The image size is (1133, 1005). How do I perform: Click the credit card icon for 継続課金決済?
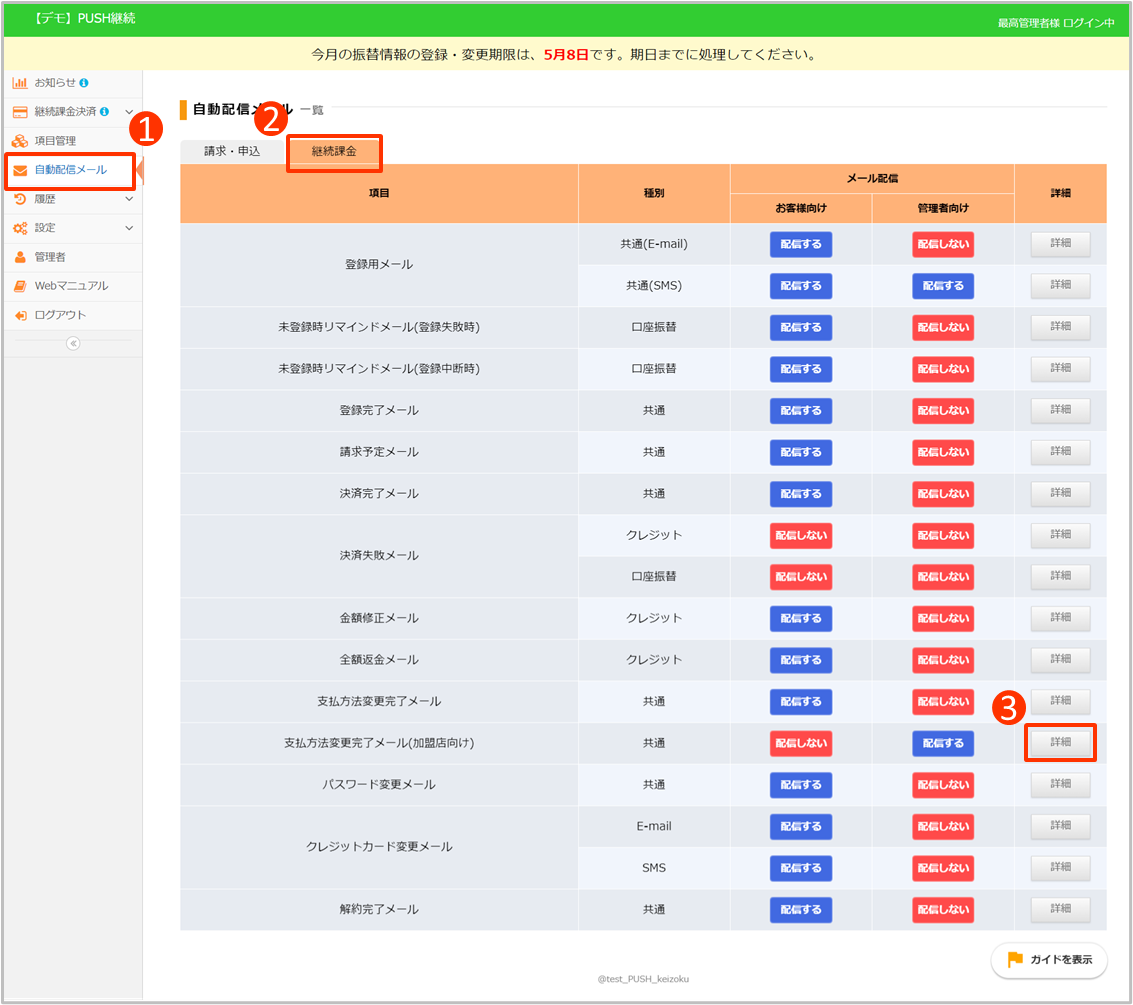(20, 111)
